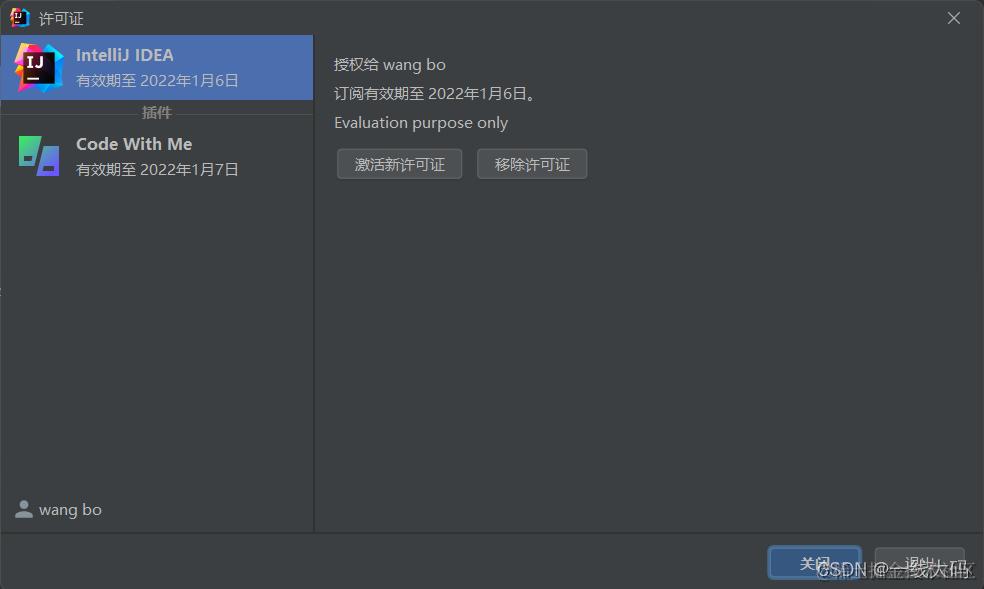Click the IntelliJ IDEA product title text
Screen dimensions: 984x589
coord(125,55)
